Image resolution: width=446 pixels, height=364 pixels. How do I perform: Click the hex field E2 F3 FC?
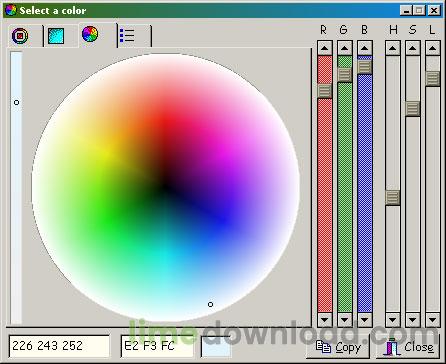coord(157,346)
